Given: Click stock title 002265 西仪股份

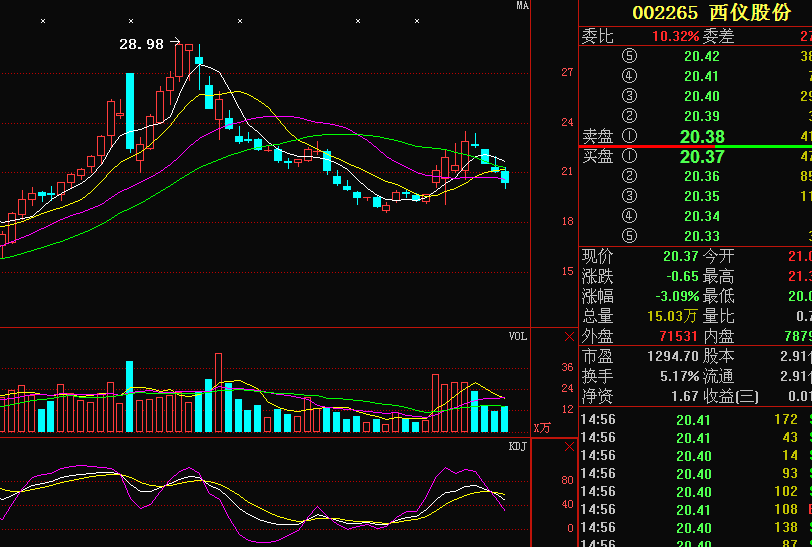Looking at the screenshot, I should point(710,12).
